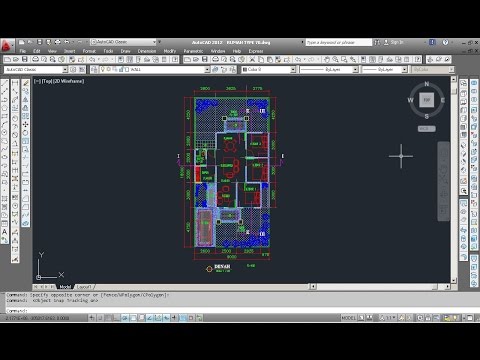
Task: Select the Line tool in the Draw toolbar
Action: 5,83
